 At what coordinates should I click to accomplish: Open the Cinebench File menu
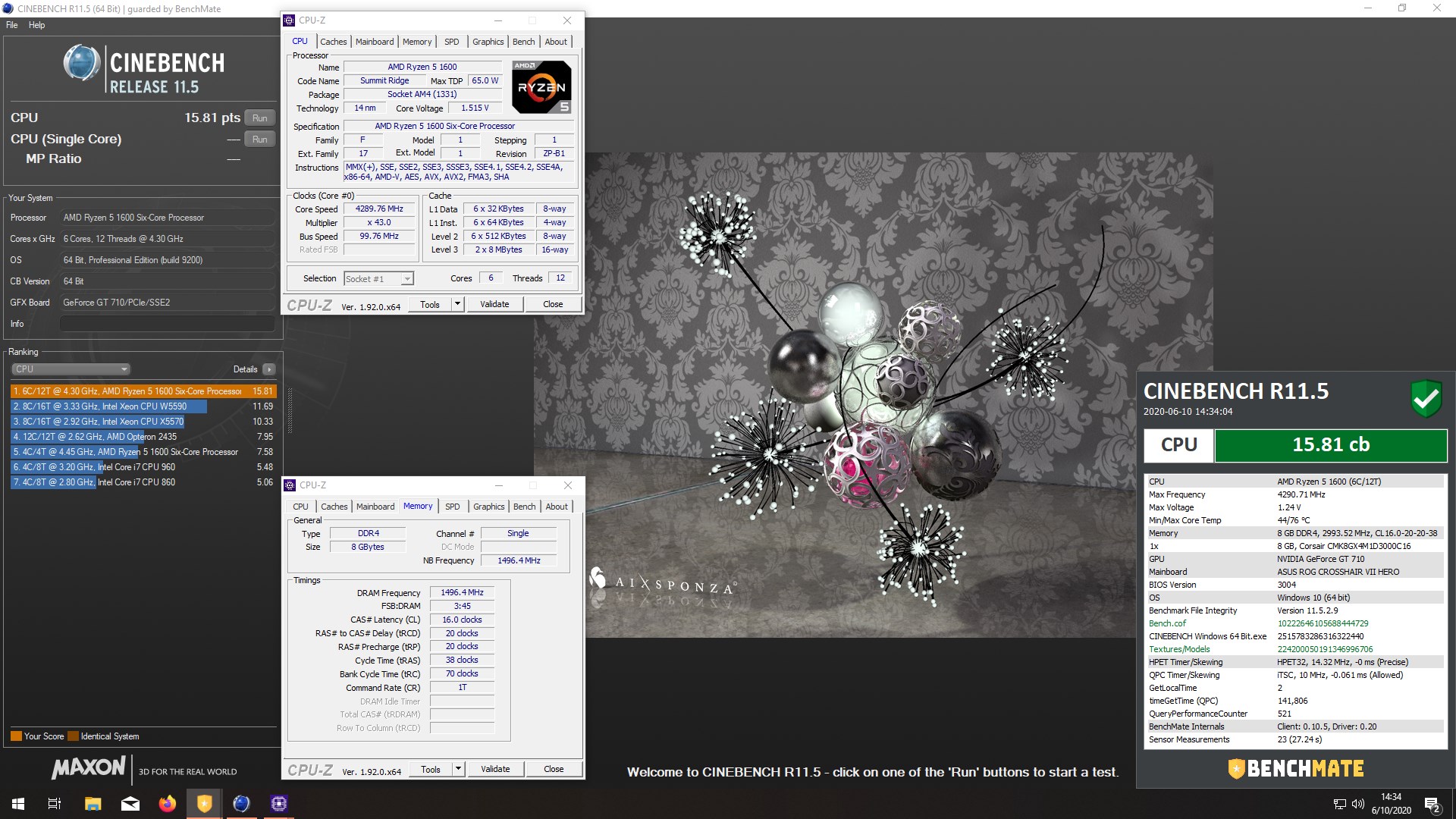pyautogui.click(x=12, y=25)
